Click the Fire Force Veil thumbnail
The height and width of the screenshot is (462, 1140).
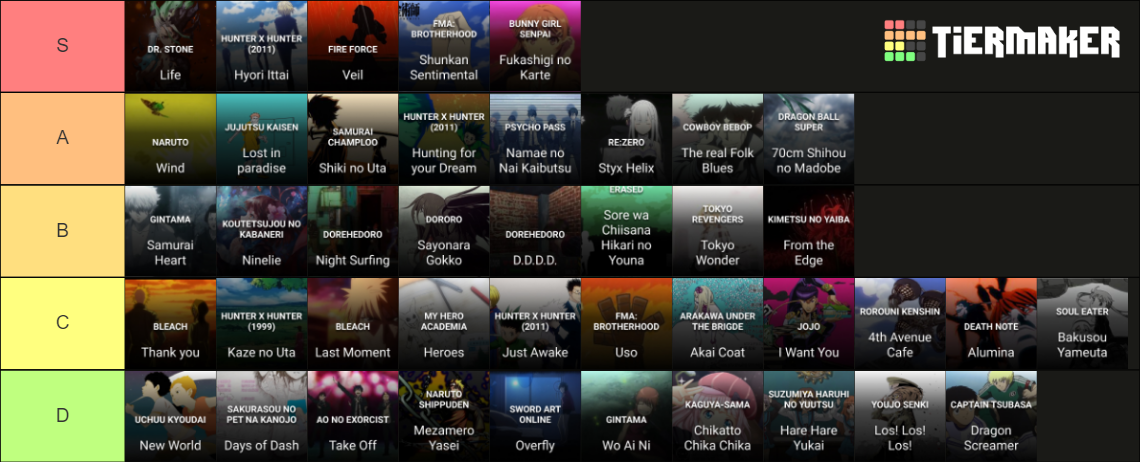pyautogui.click(x=353, y=45)
